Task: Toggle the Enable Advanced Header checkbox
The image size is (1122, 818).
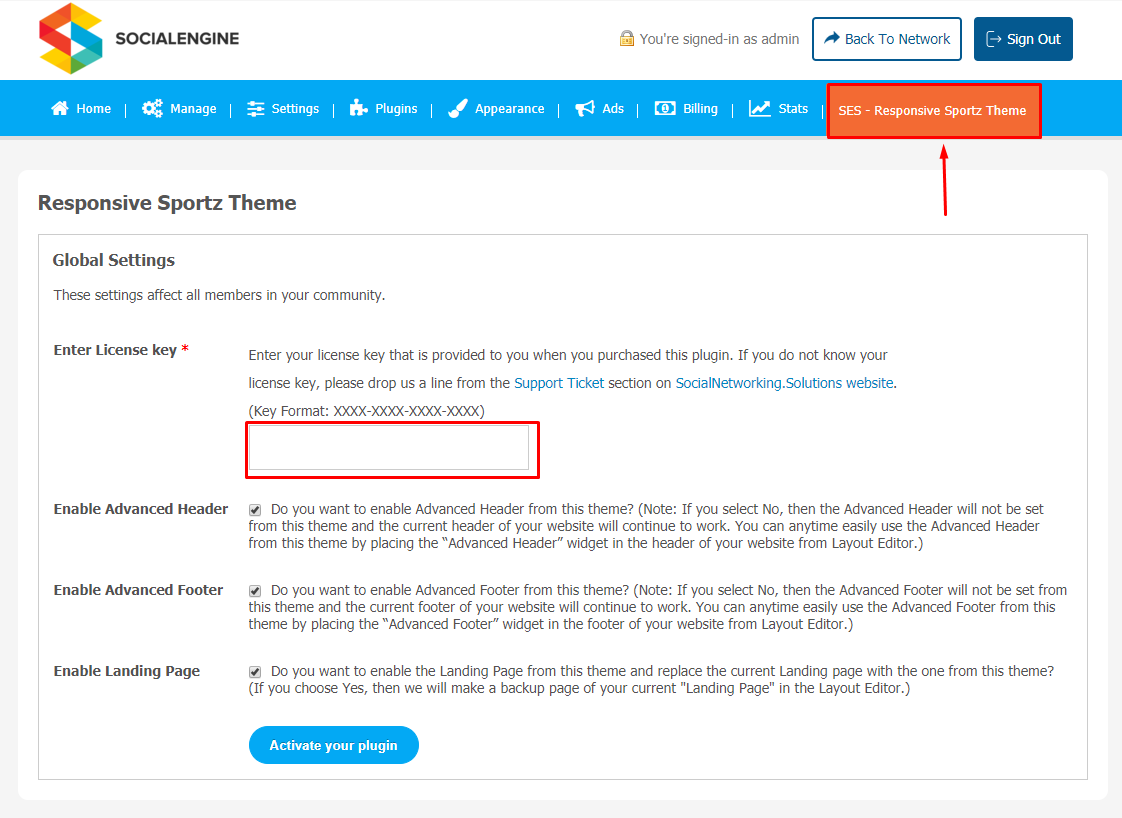Action: pos(255,510)
